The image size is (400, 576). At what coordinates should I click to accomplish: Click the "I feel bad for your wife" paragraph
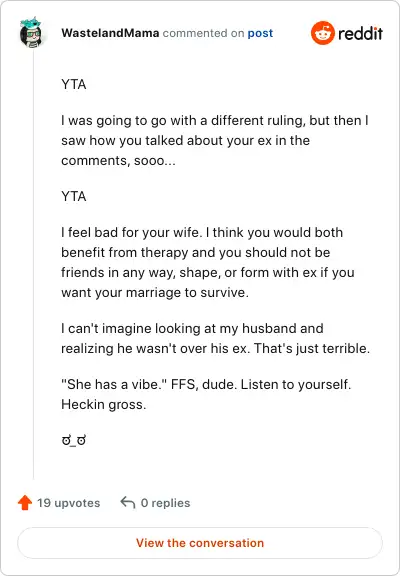(x=208, y=262)
